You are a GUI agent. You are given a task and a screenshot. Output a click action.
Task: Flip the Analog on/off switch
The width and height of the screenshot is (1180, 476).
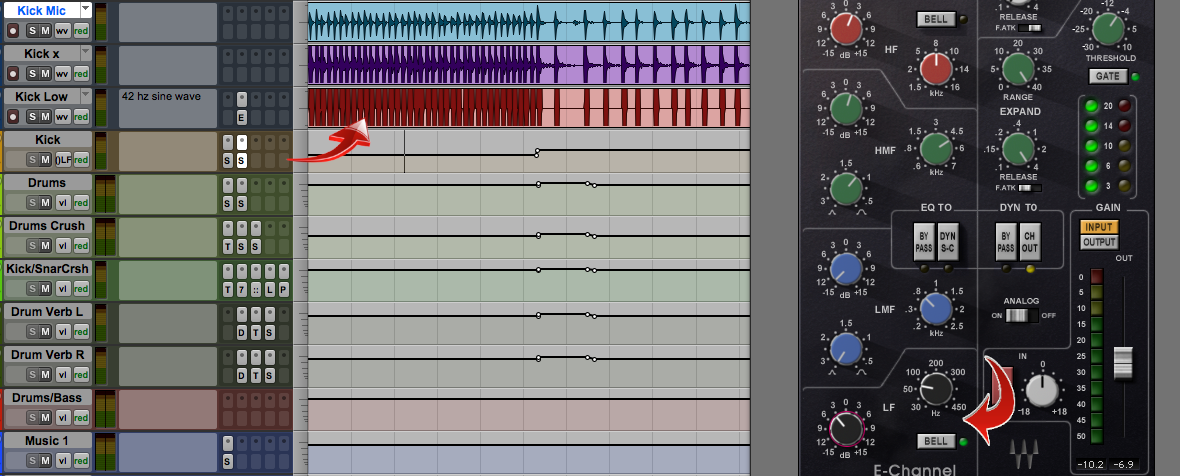[x=1018, y=316]
